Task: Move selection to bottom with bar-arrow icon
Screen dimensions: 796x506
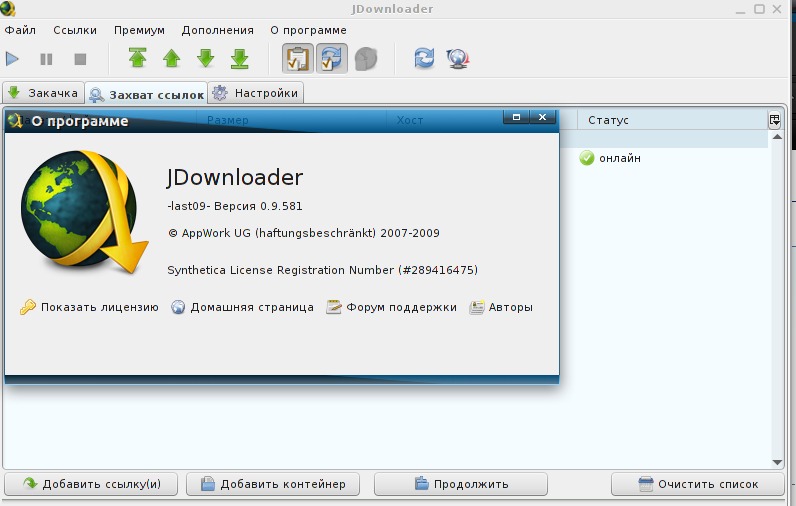Action: coord(240,59)
